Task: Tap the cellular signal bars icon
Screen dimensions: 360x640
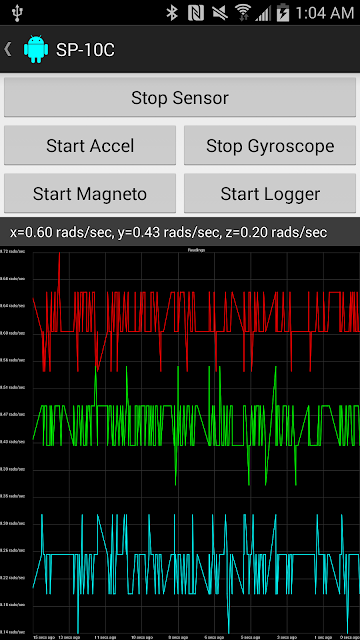Action: tap(263, 13)
